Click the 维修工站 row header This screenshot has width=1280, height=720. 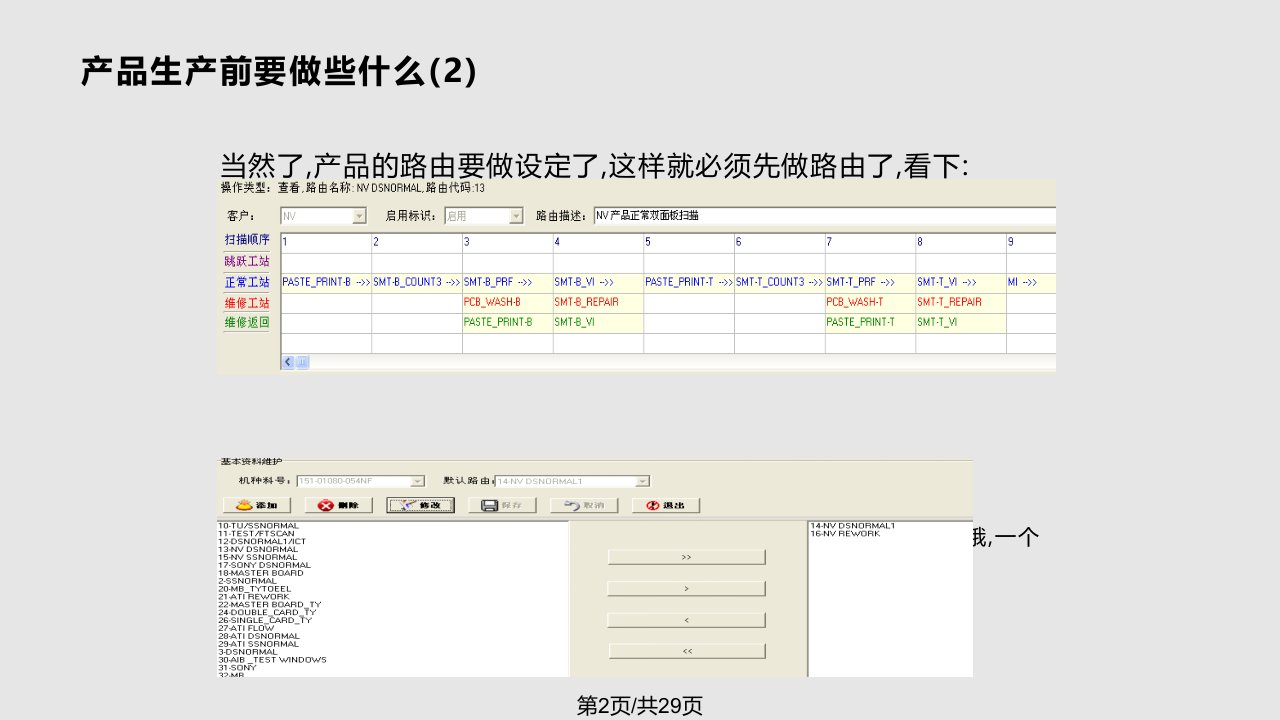tap(247, 302)
